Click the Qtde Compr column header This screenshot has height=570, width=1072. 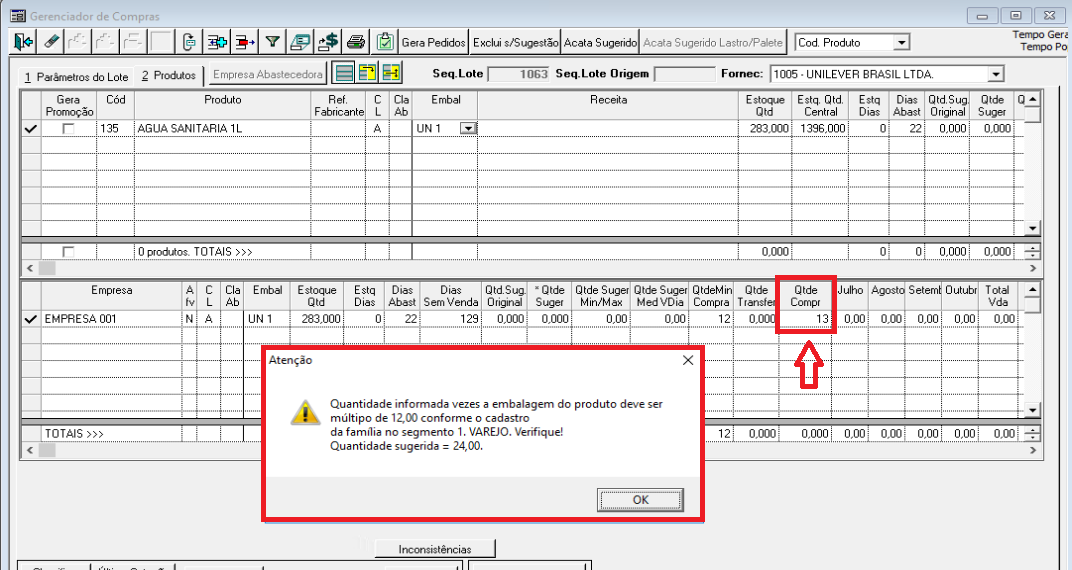(806, 296)
